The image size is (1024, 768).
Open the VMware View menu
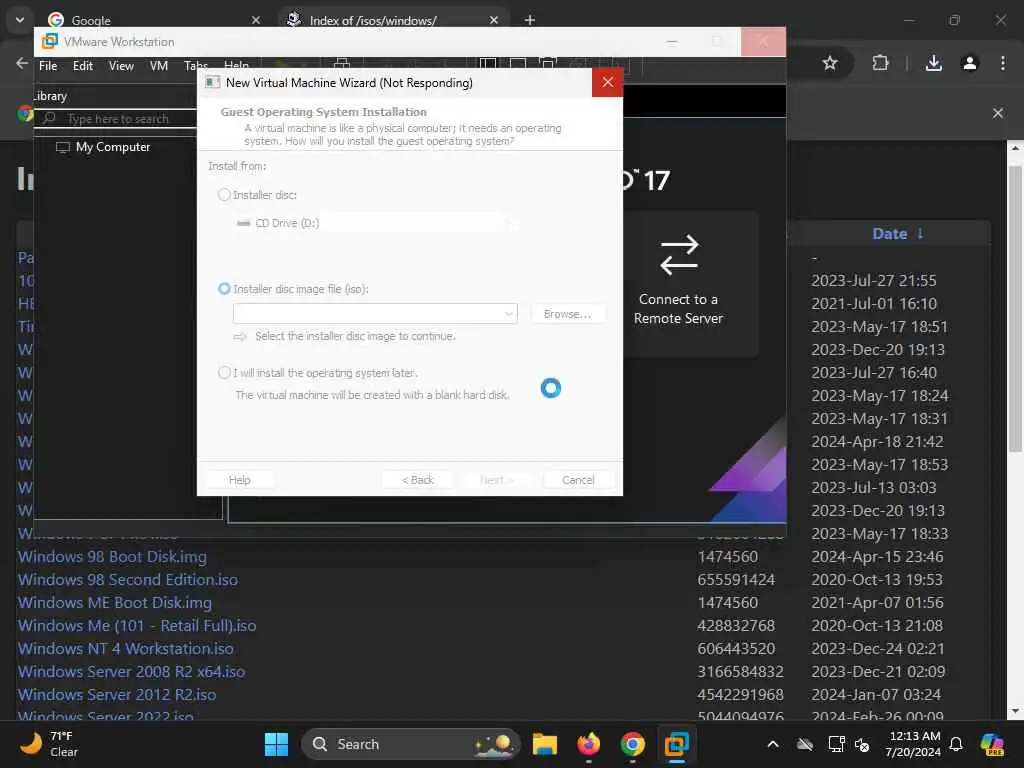(x=121, y=66)
